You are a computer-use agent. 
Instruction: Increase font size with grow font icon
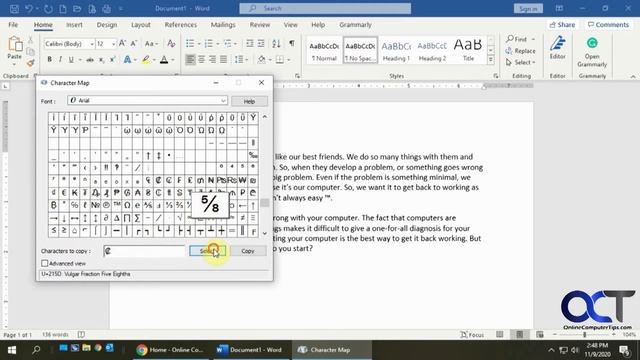[122, 43]
